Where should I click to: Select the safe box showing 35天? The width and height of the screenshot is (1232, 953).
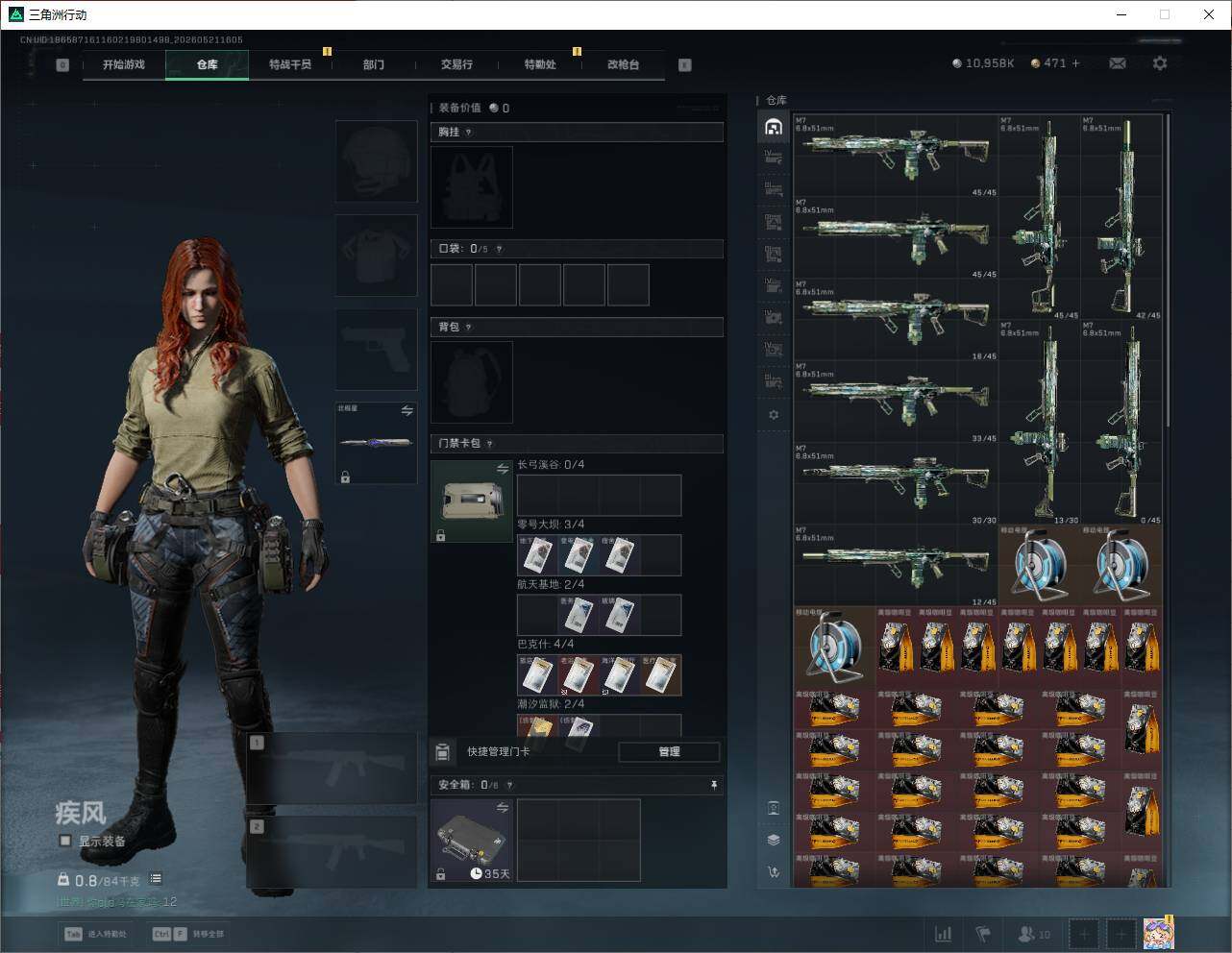click(472, 841)
